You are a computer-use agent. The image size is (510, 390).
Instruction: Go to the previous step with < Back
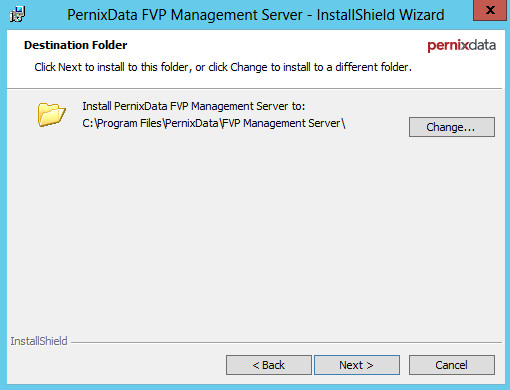pos(269,365)
